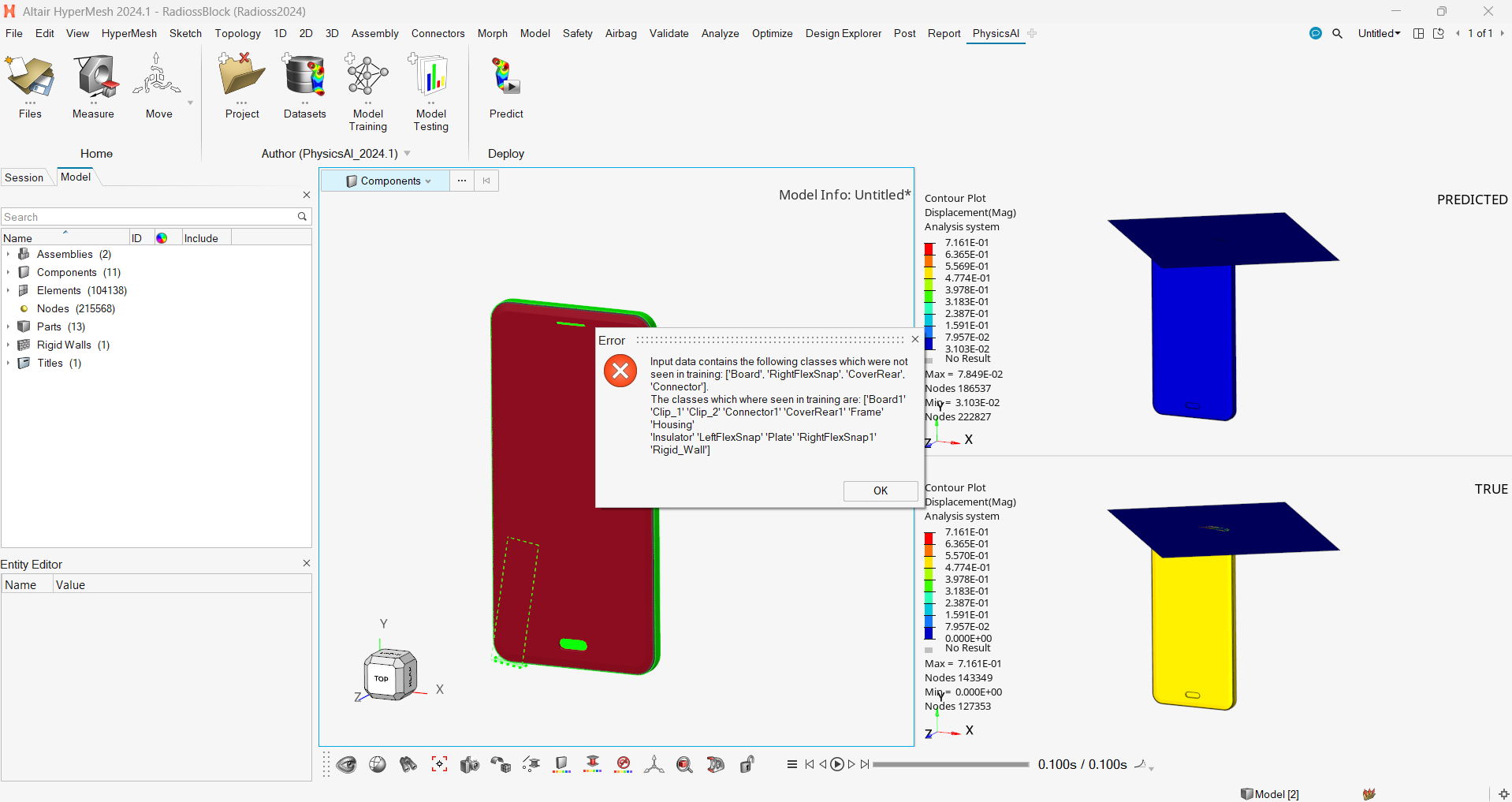Screen dimensions: 1512x802
Task: Close the Model browser panel
Action: 307,195
